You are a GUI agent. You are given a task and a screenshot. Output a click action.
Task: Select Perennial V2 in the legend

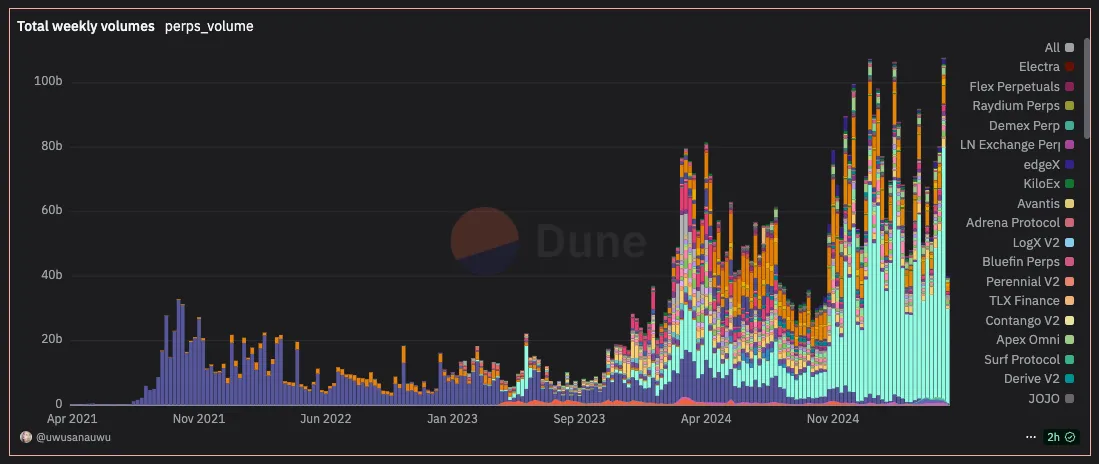click(x=1030, y=282)
